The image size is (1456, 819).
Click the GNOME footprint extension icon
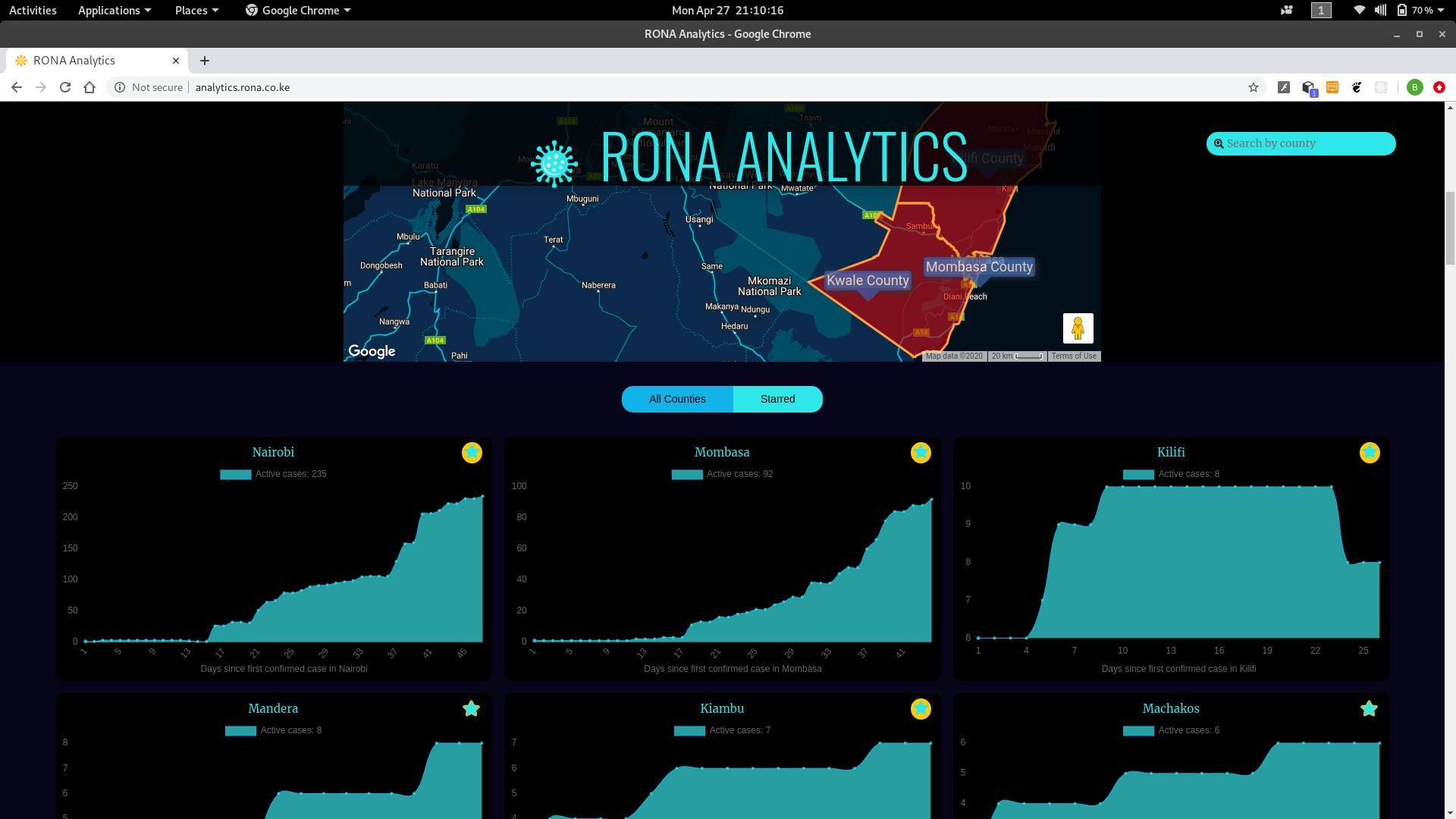(1357, 87)
